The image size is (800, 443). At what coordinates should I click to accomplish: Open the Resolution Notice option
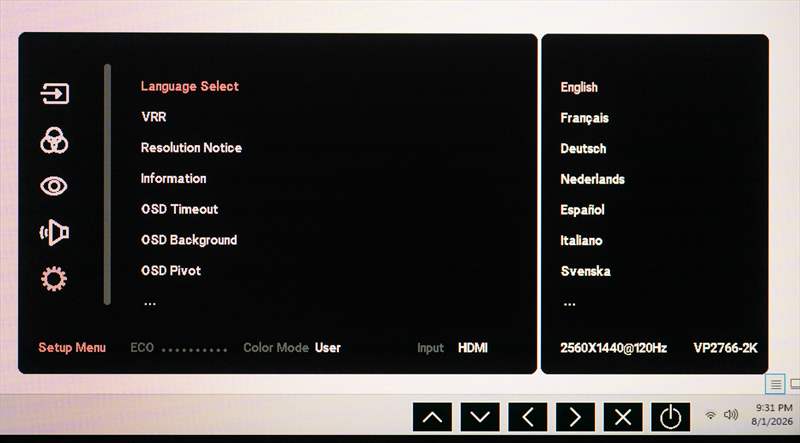click(191, 147)
